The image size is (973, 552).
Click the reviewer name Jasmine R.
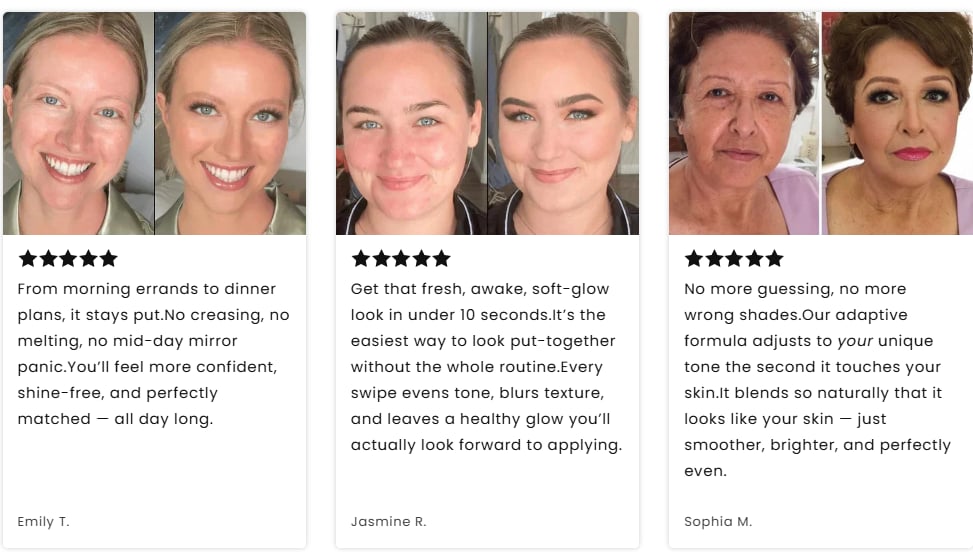[x=384, y=521]
